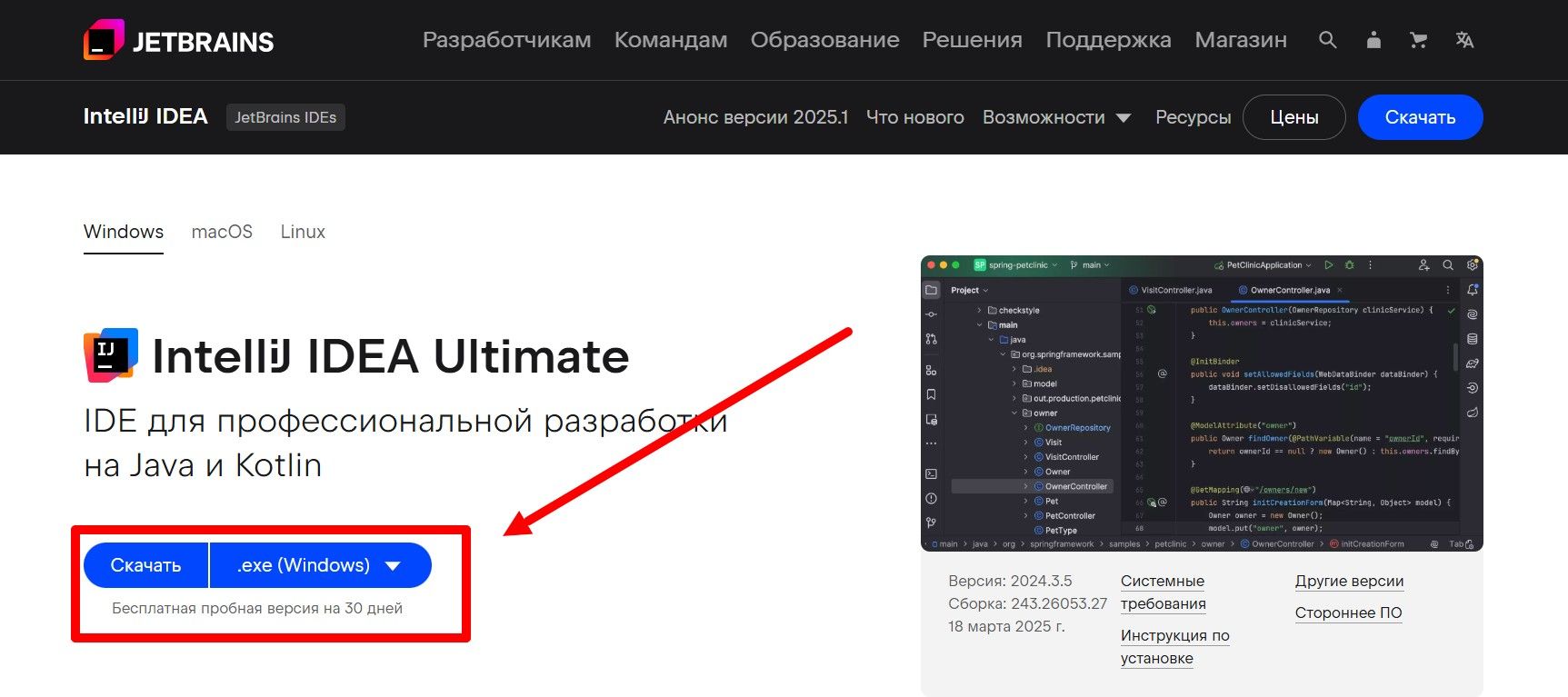Image resolution: width=1568 pixels, height=697 pixels.
Task: Click the Цены outlined button
Action: pos(1294,117)
